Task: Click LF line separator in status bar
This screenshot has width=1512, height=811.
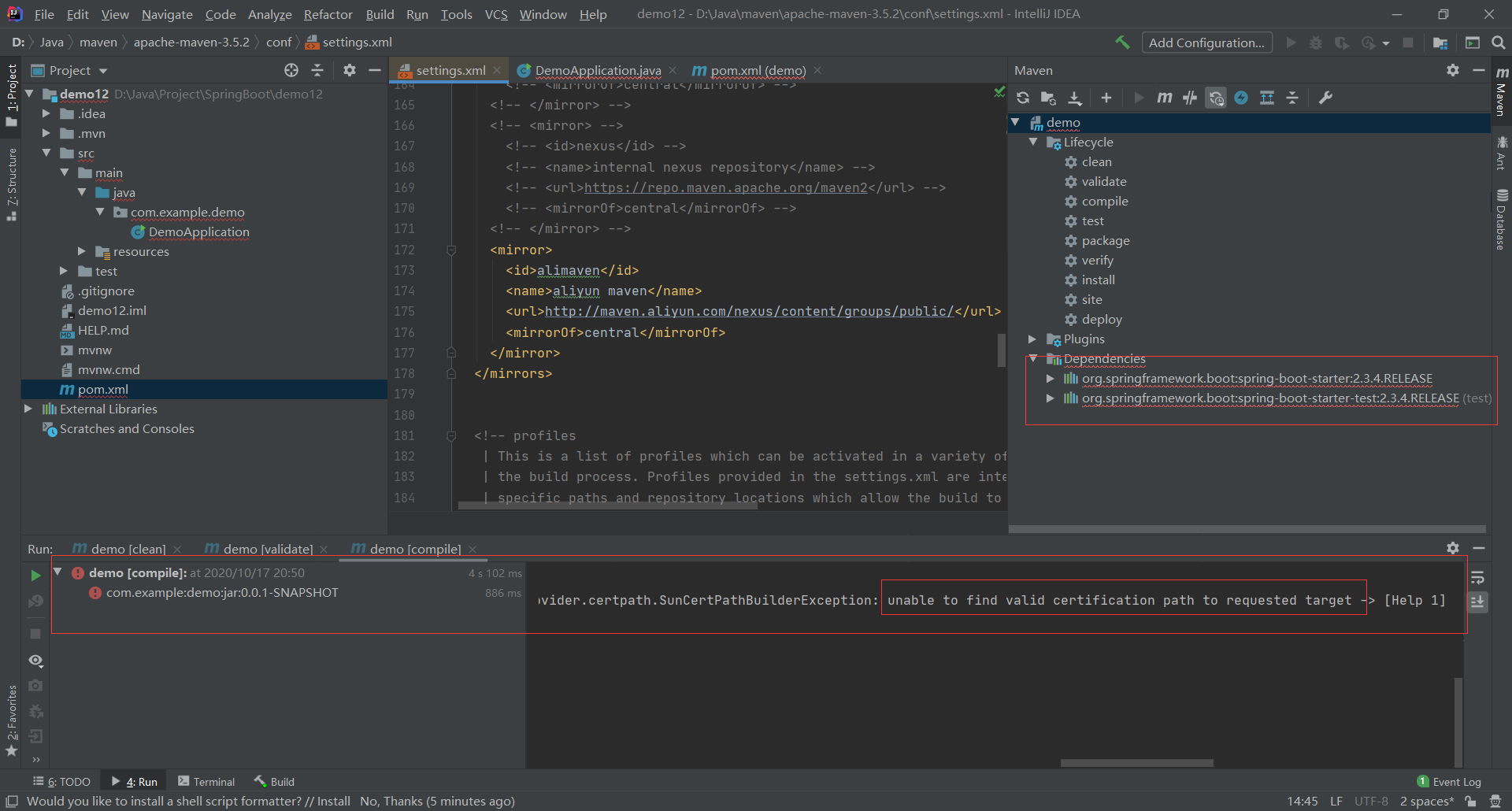Action: [1336, 802]
